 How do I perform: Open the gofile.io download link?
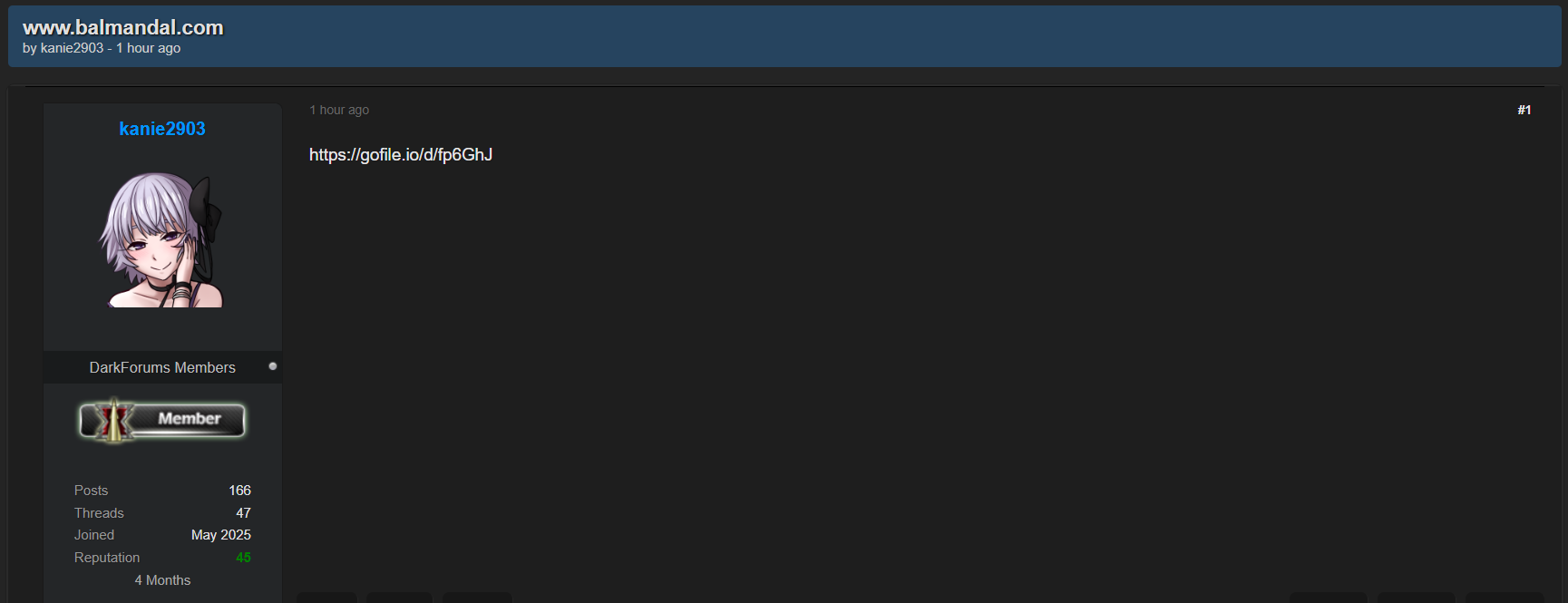tap(401, 155)
